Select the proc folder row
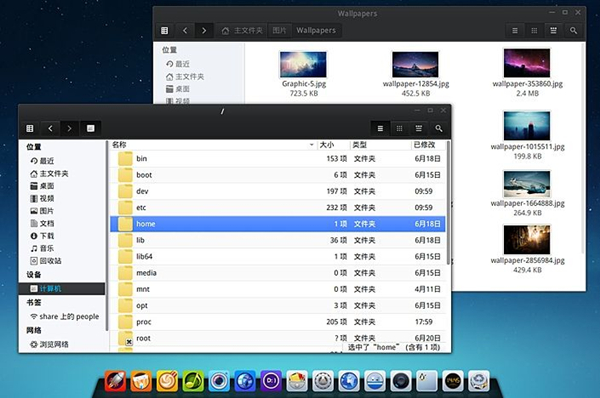This screenshot has height=398, width=600. coord(278,322)
